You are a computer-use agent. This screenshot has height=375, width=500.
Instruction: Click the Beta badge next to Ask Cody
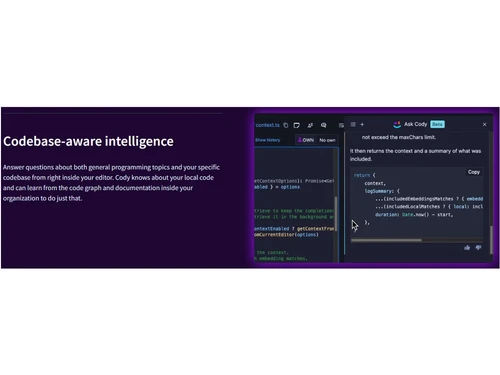pyautogui.click(x=437, y=124)
